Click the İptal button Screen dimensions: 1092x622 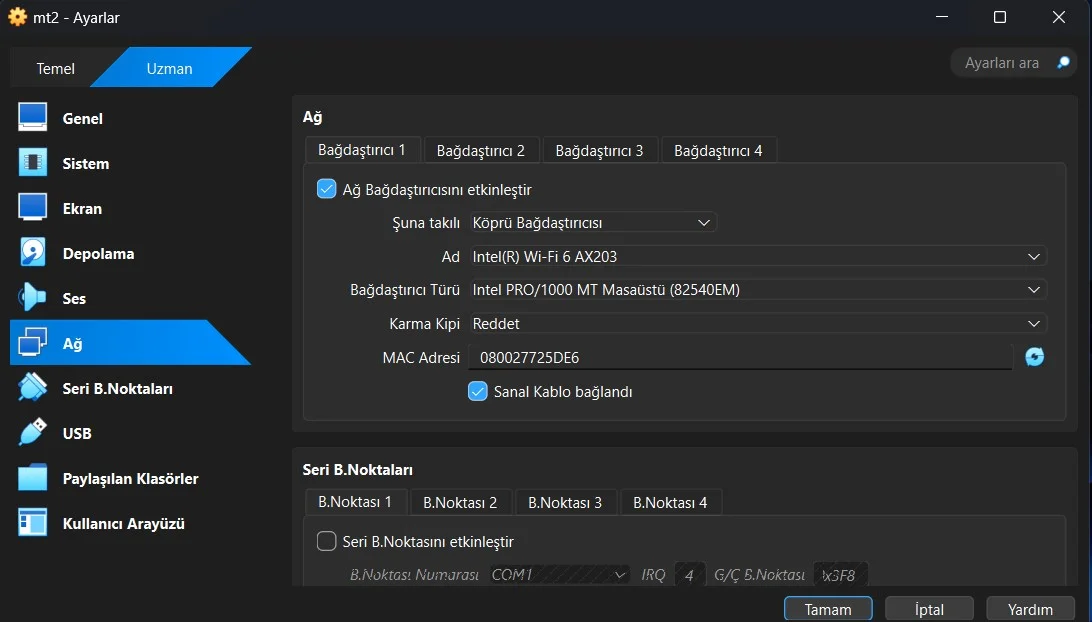click(x=929, y=609)
